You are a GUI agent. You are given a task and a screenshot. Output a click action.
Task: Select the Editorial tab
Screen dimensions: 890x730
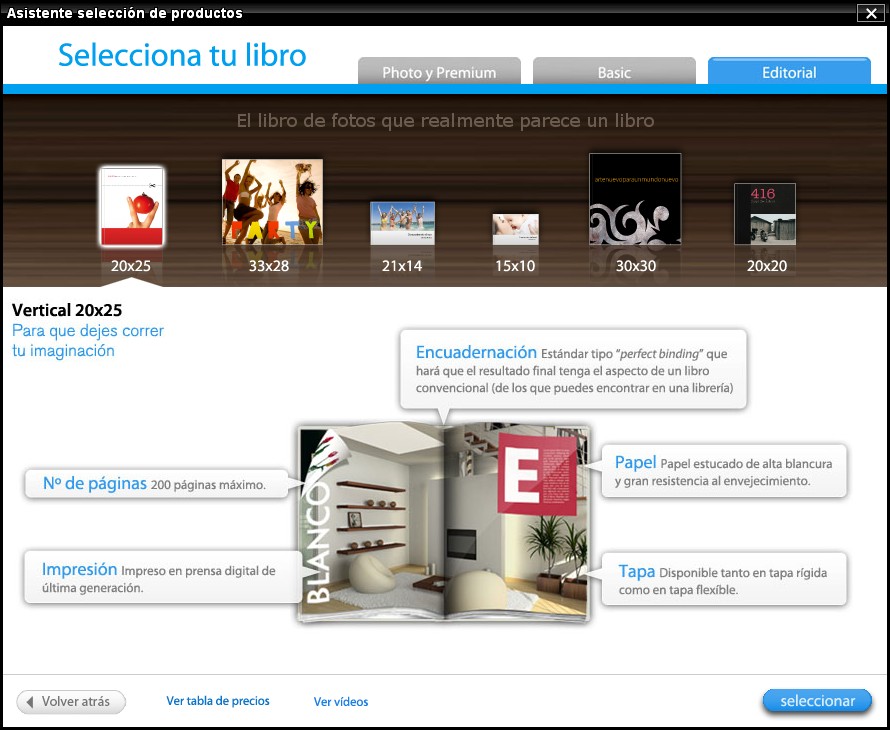789,72
